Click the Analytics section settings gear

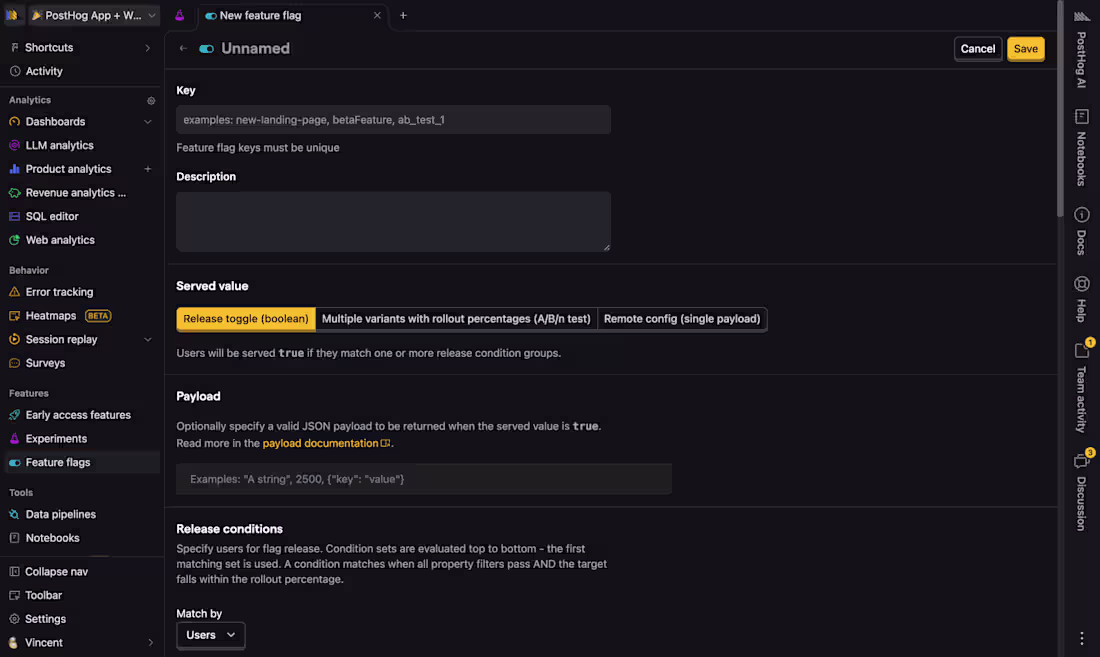151,100
